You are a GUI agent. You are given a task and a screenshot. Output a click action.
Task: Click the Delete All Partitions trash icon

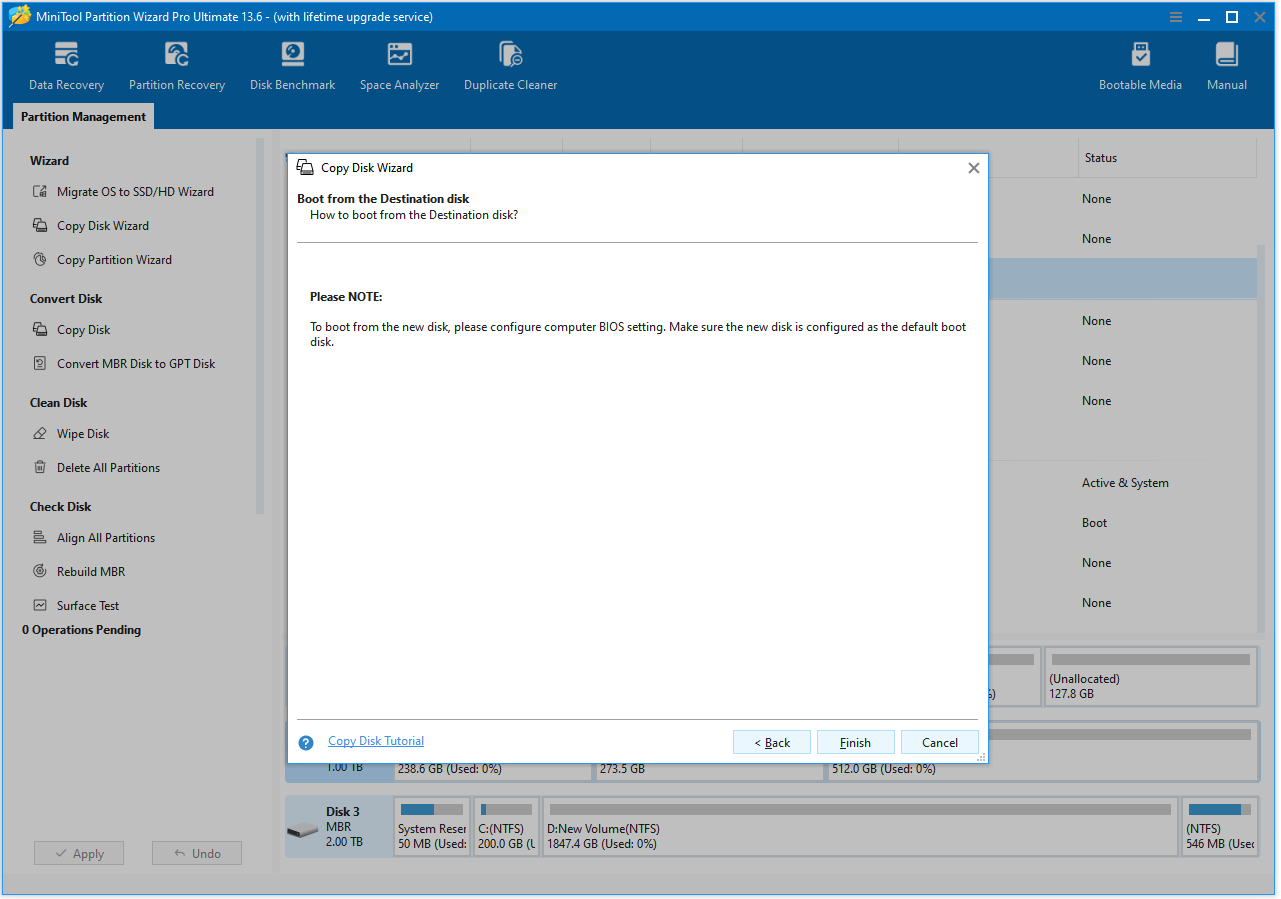tap(40, 468)
